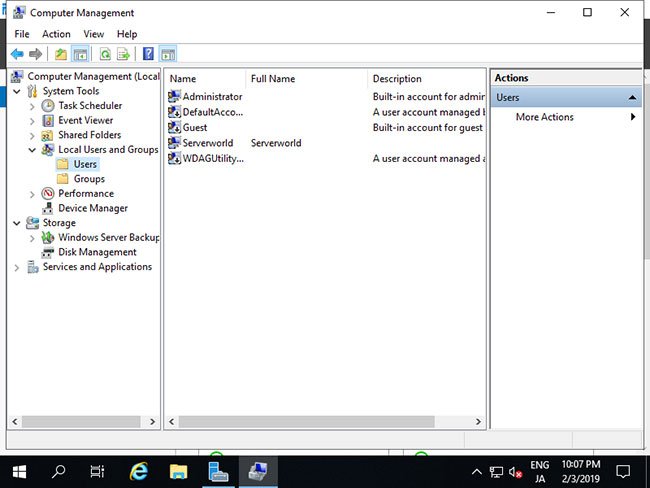Click the tree pane horizontal scrollbar thumb
The image size is (650, 488).
[81, 422]
